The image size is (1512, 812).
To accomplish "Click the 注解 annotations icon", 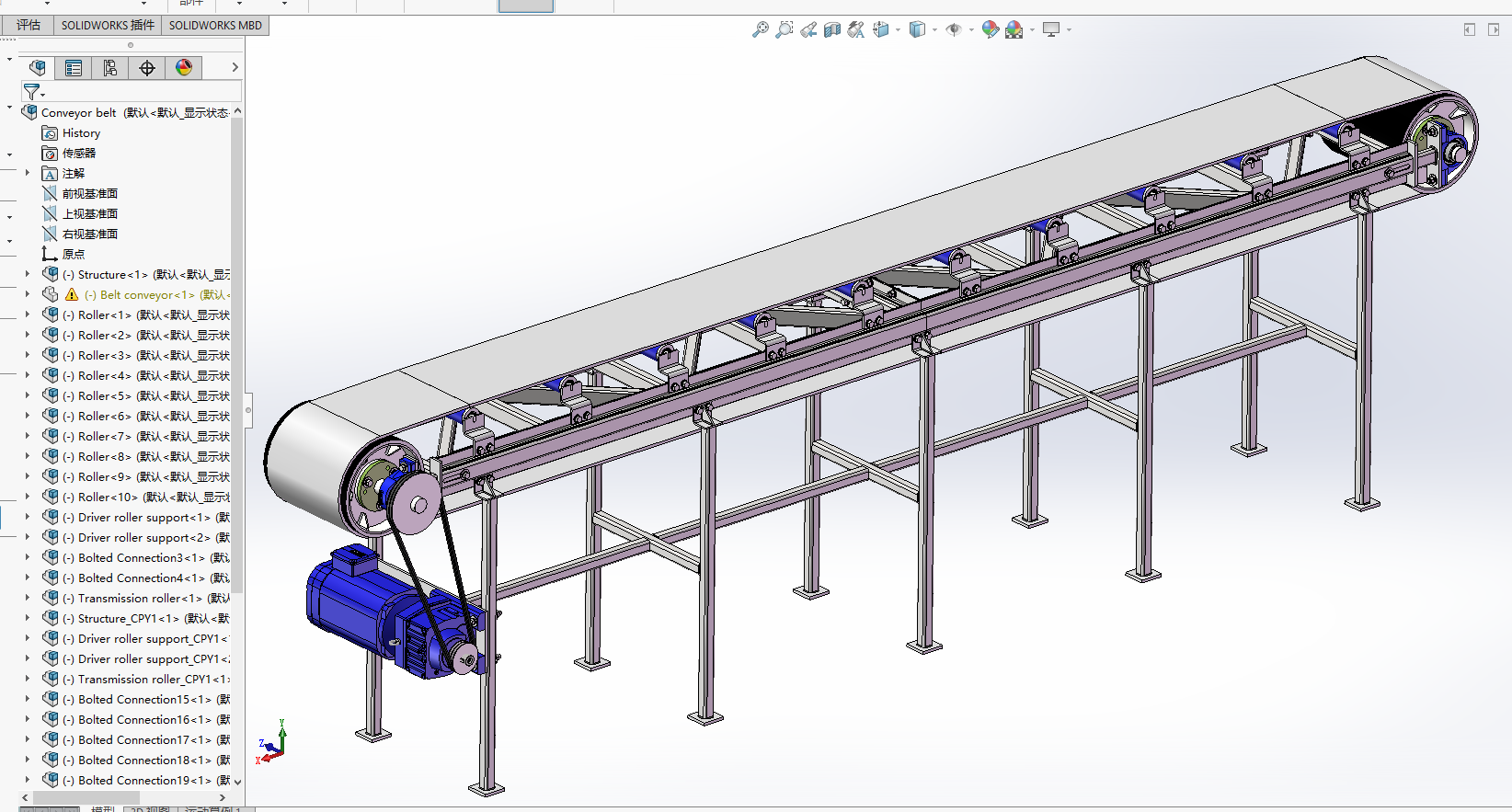I will 50,174.
